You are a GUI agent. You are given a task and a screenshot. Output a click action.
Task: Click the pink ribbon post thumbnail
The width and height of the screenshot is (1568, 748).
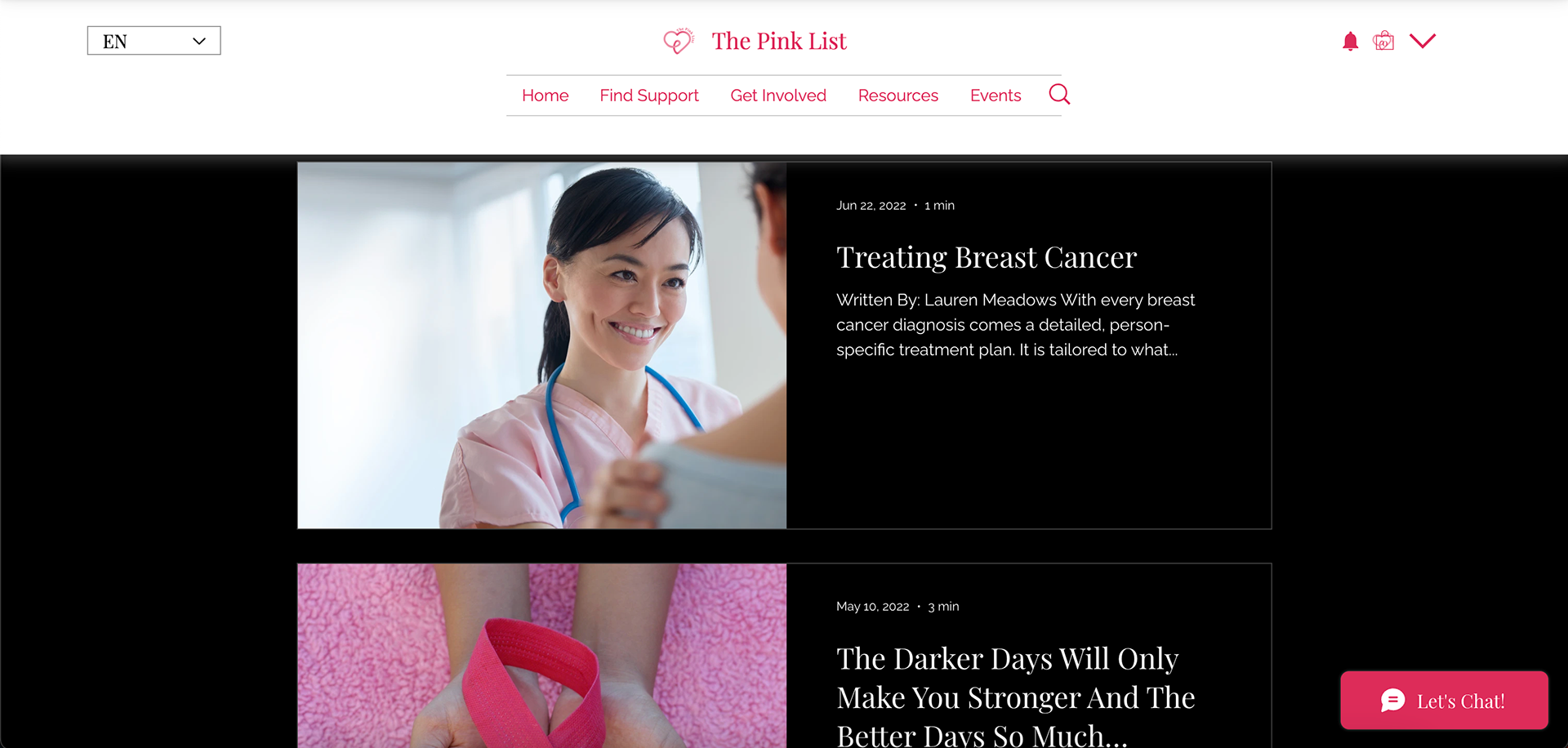pyautogui.click(x=542, y=656)
